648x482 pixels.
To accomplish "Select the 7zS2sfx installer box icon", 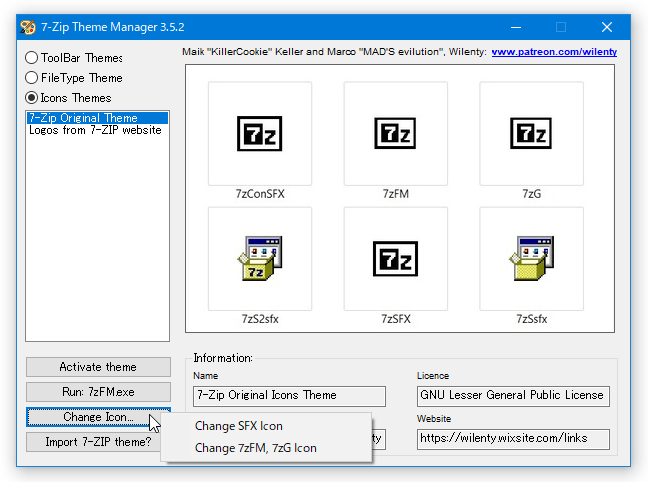I will pos(260,259).
